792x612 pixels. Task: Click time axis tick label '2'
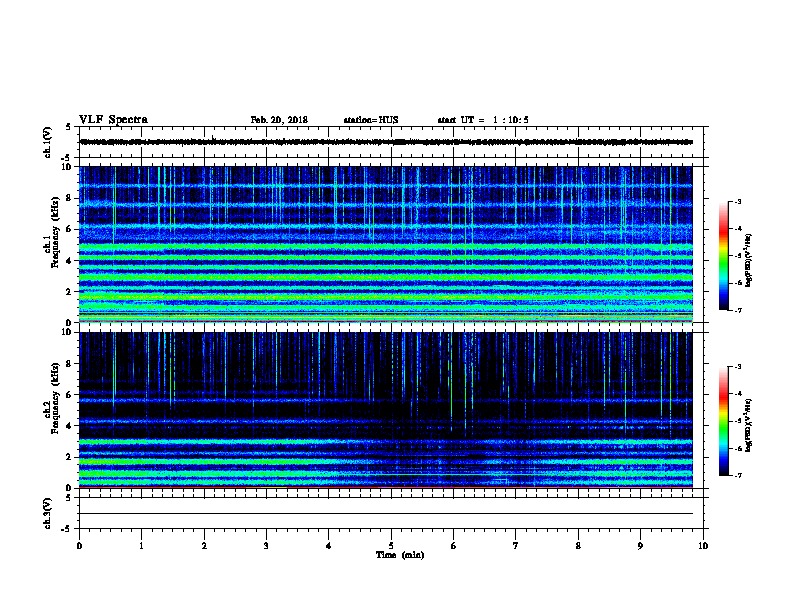204,546
